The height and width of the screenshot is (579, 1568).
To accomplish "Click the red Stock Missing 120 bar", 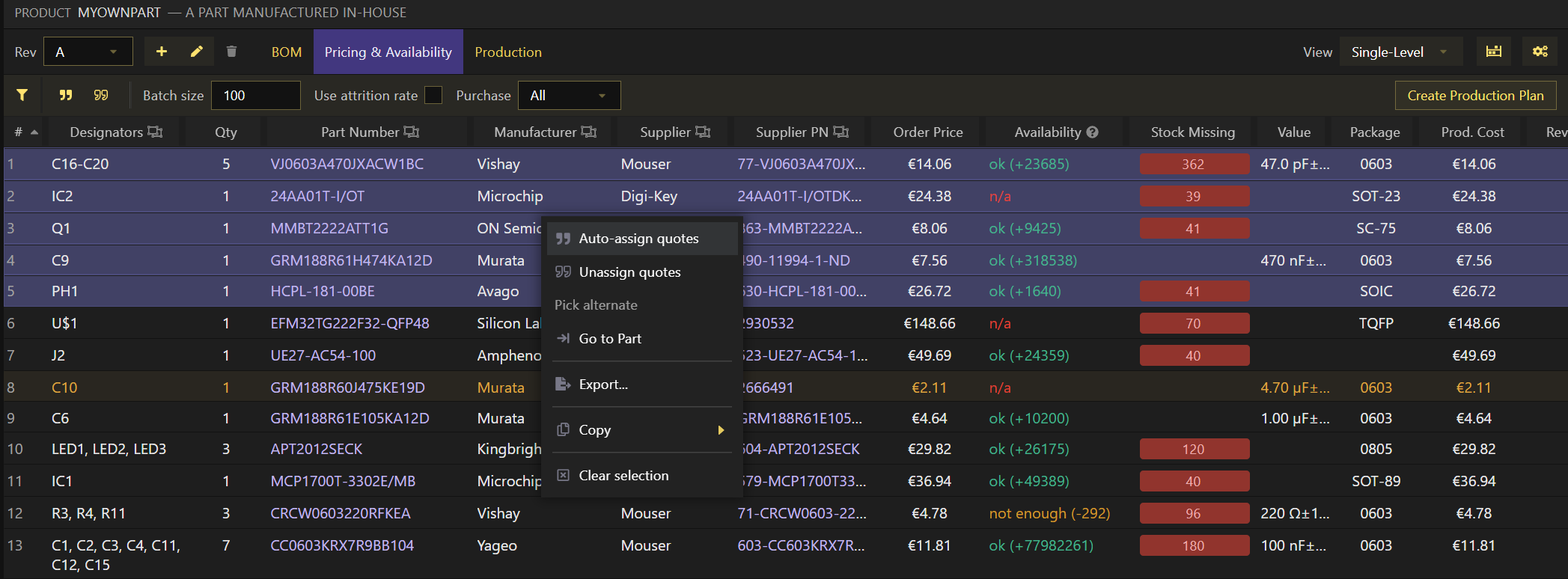I will pos(1195,449).
